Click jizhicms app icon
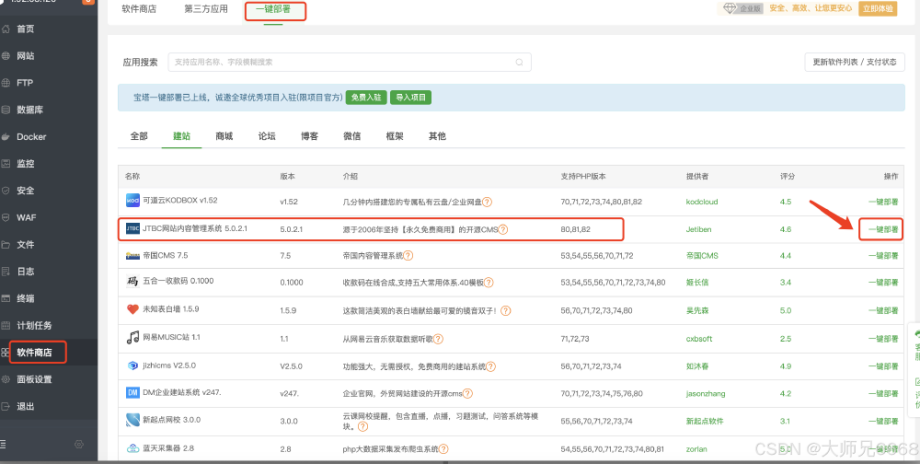920x464 pixels. (133, 365)
